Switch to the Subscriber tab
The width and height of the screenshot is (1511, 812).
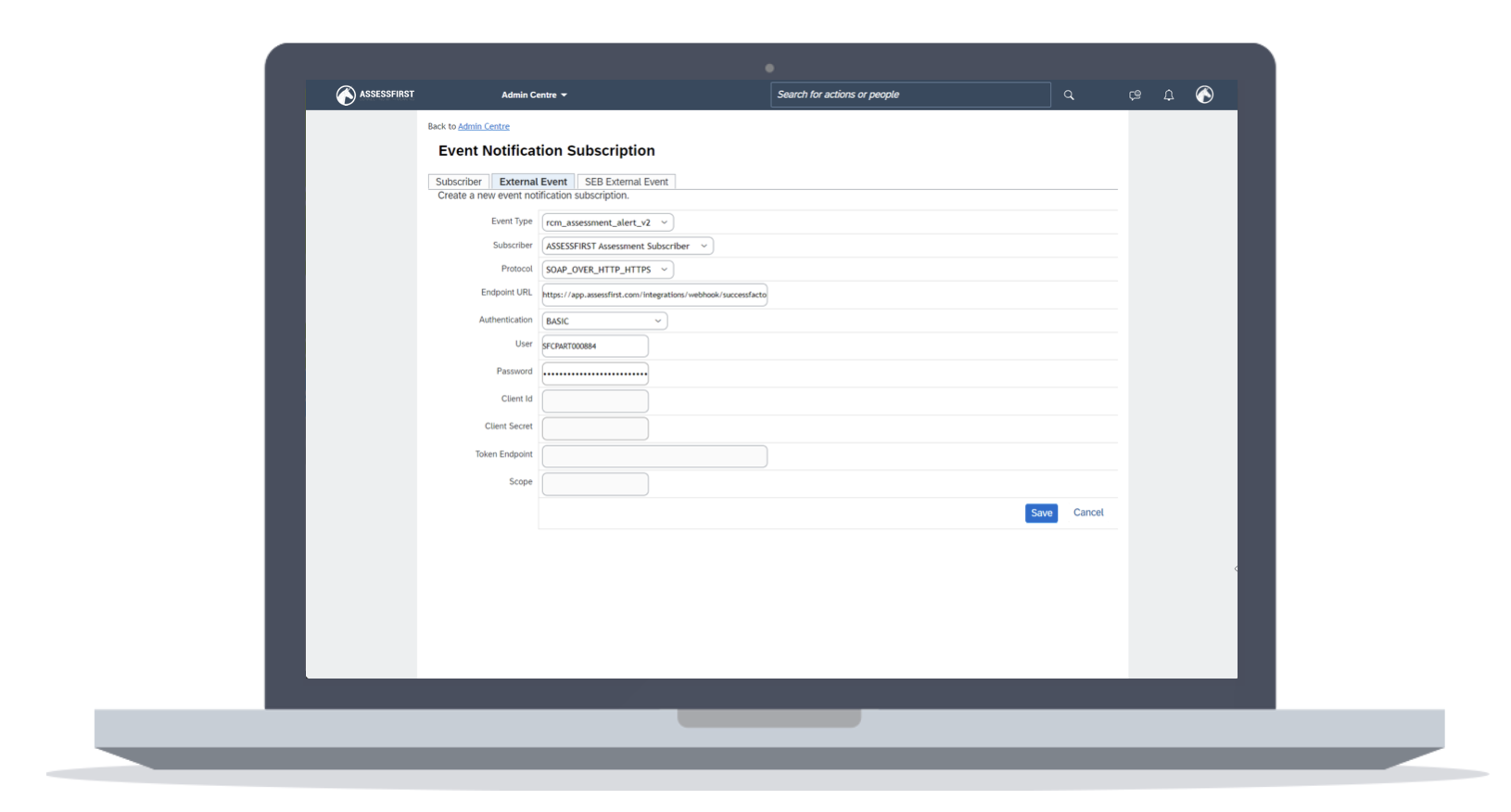(459, 182)
